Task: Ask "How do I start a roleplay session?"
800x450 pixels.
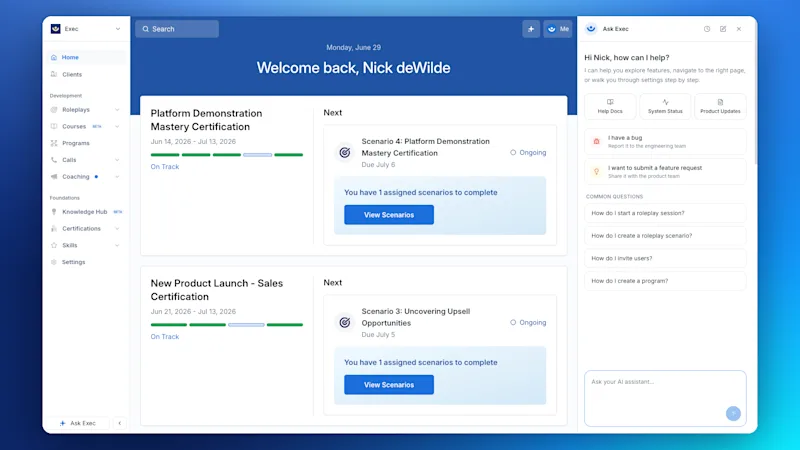Action: 665,213
